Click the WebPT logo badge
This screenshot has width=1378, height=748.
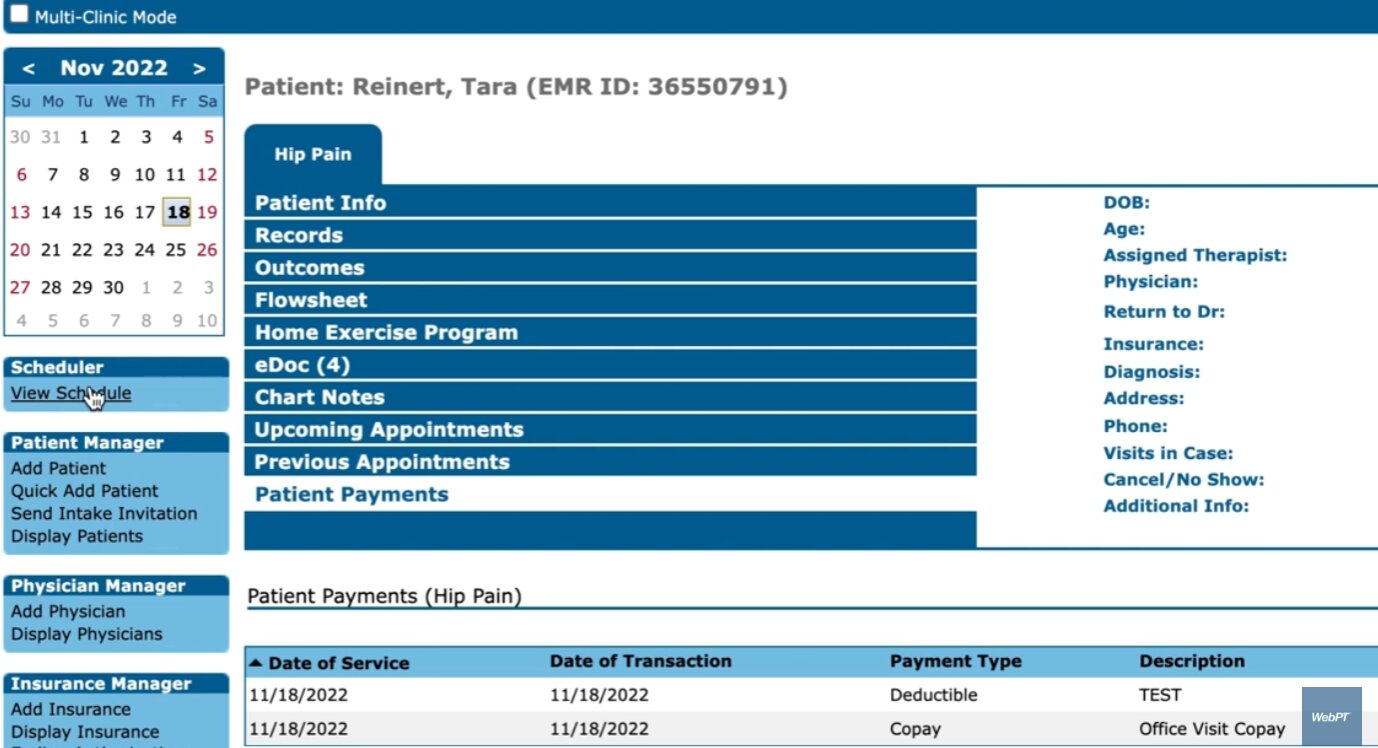[x=1330, y=717]
